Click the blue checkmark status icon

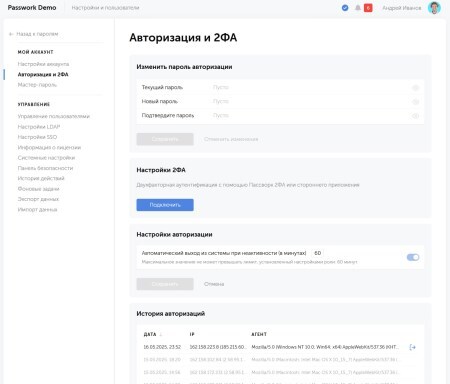coord(345,8)
